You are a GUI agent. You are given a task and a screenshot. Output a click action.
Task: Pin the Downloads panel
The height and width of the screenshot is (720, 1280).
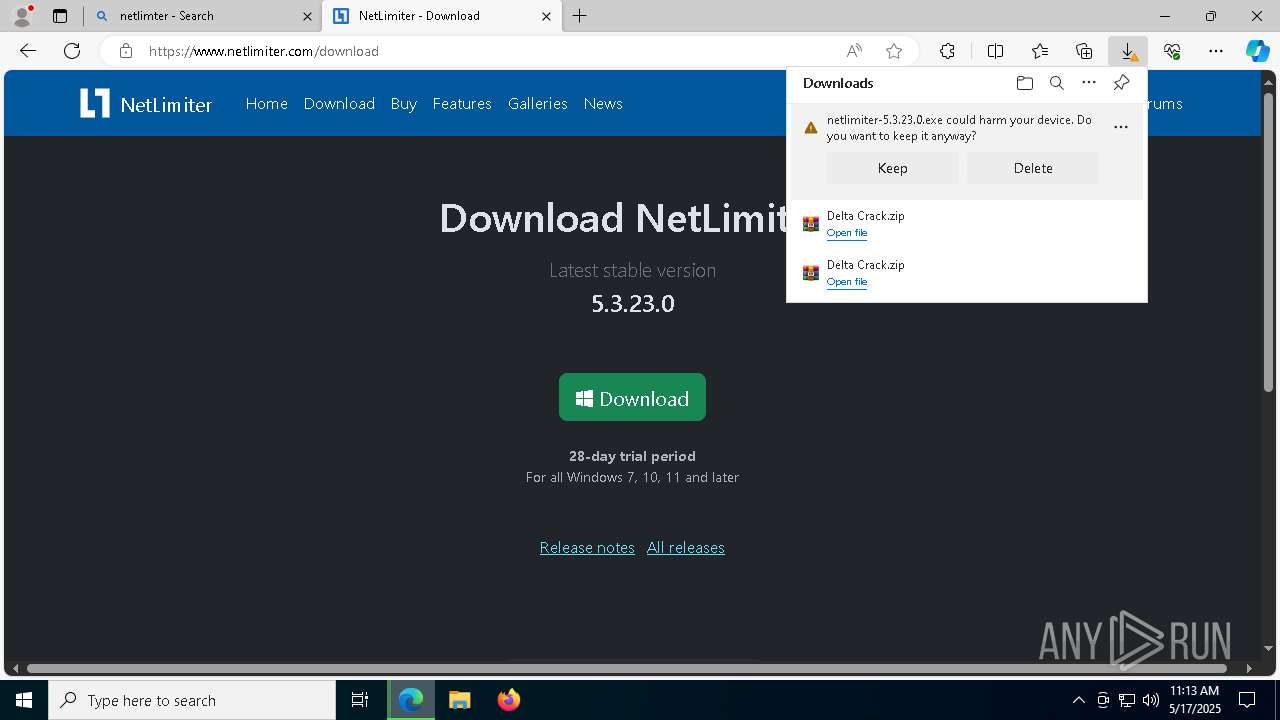(1121, 83)
